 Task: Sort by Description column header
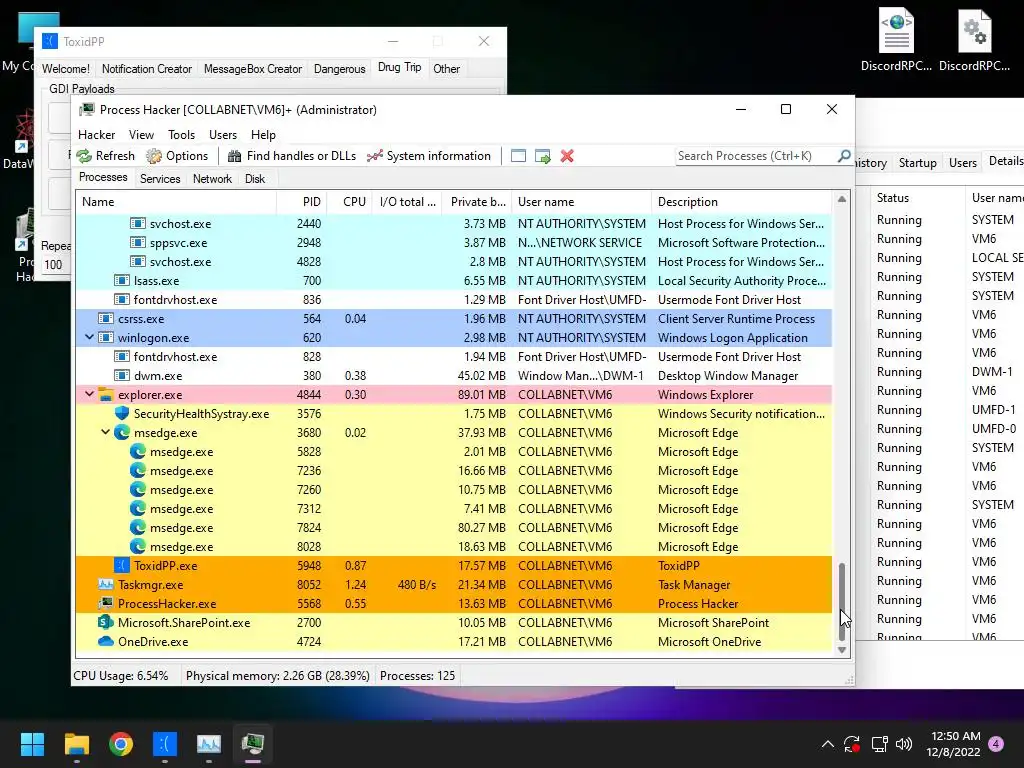[x=743, y=202]
